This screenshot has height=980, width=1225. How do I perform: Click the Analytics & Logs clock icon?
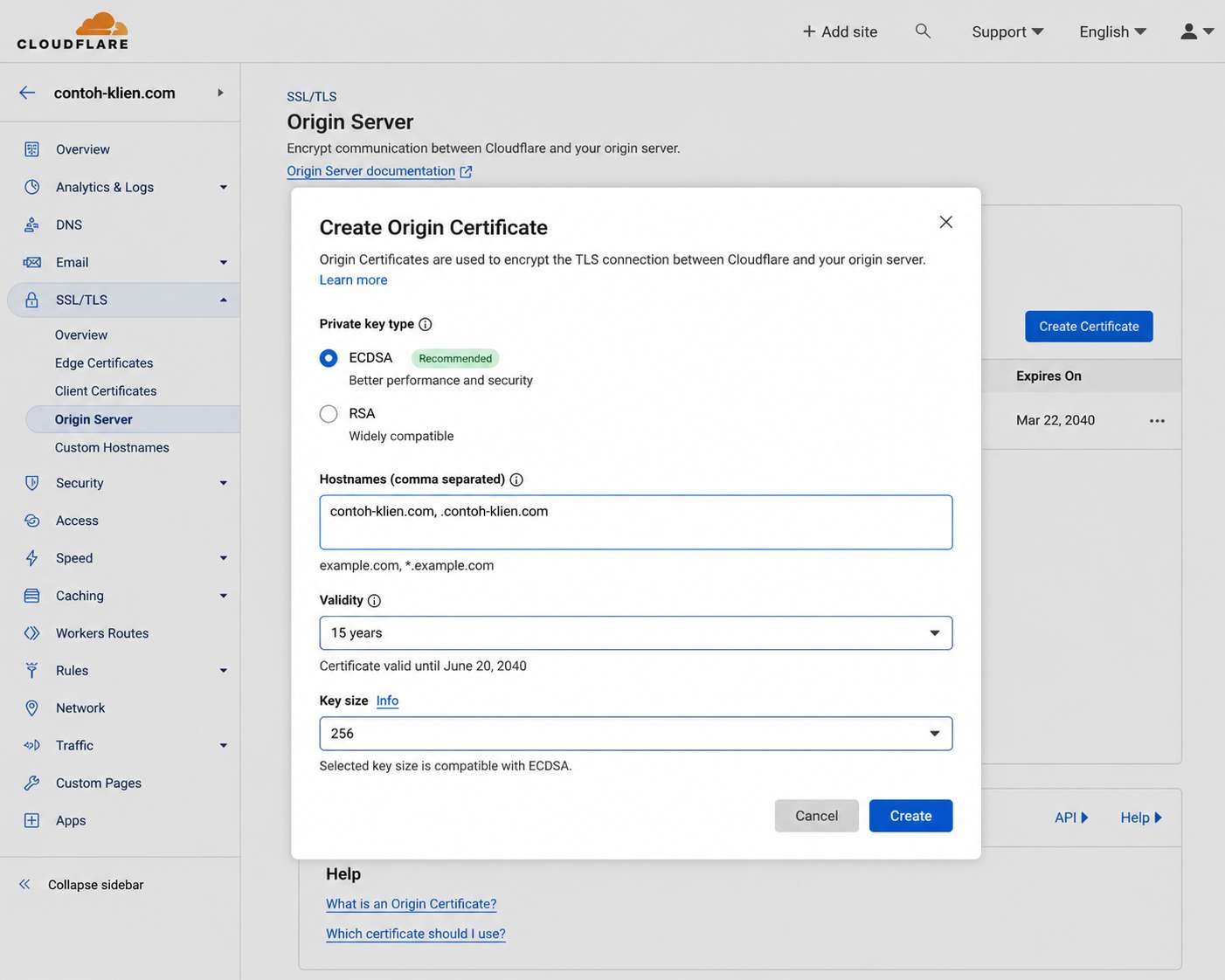pos(31,187)
